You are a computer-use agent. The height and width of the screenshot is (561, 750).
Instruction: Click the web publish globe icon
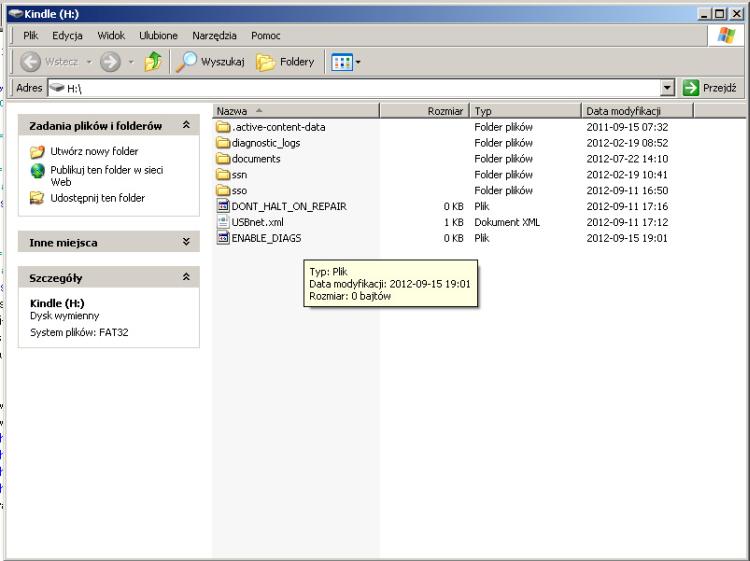tap(37, 171)
